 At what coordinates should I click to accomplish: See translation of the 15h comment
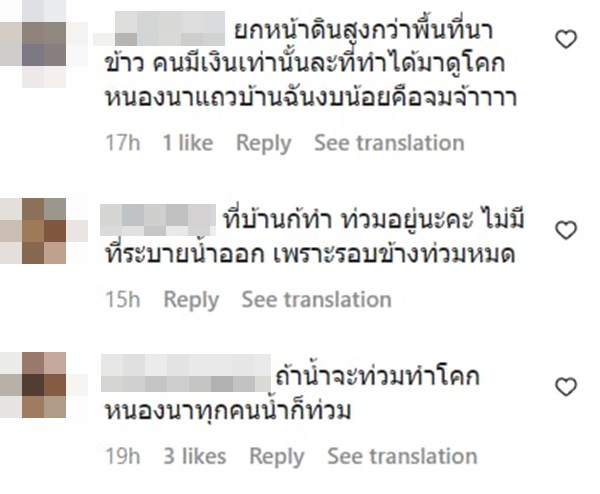click(x=316, y=299)
